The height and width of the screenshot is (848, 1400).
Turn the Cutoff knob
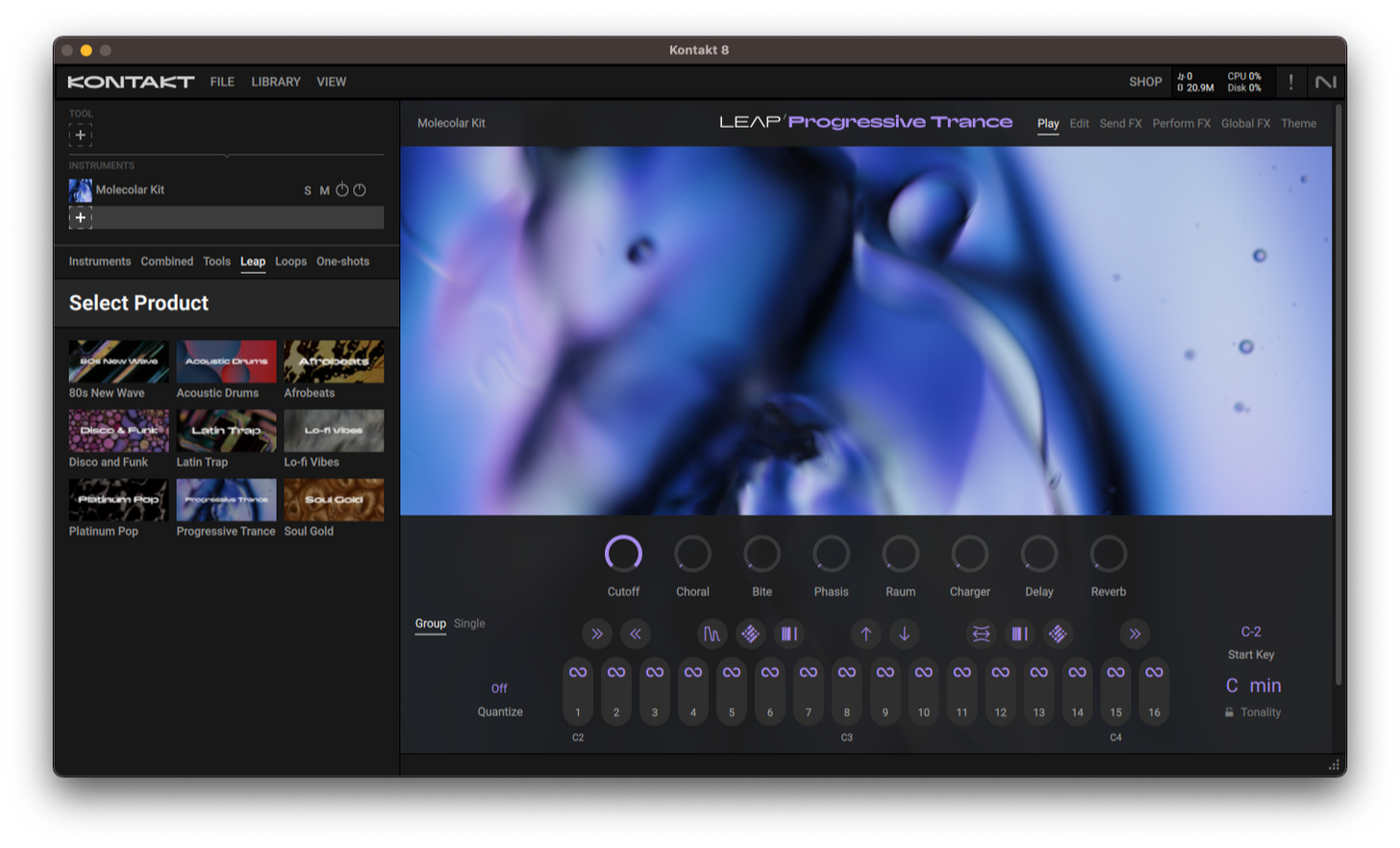[623, 554]
